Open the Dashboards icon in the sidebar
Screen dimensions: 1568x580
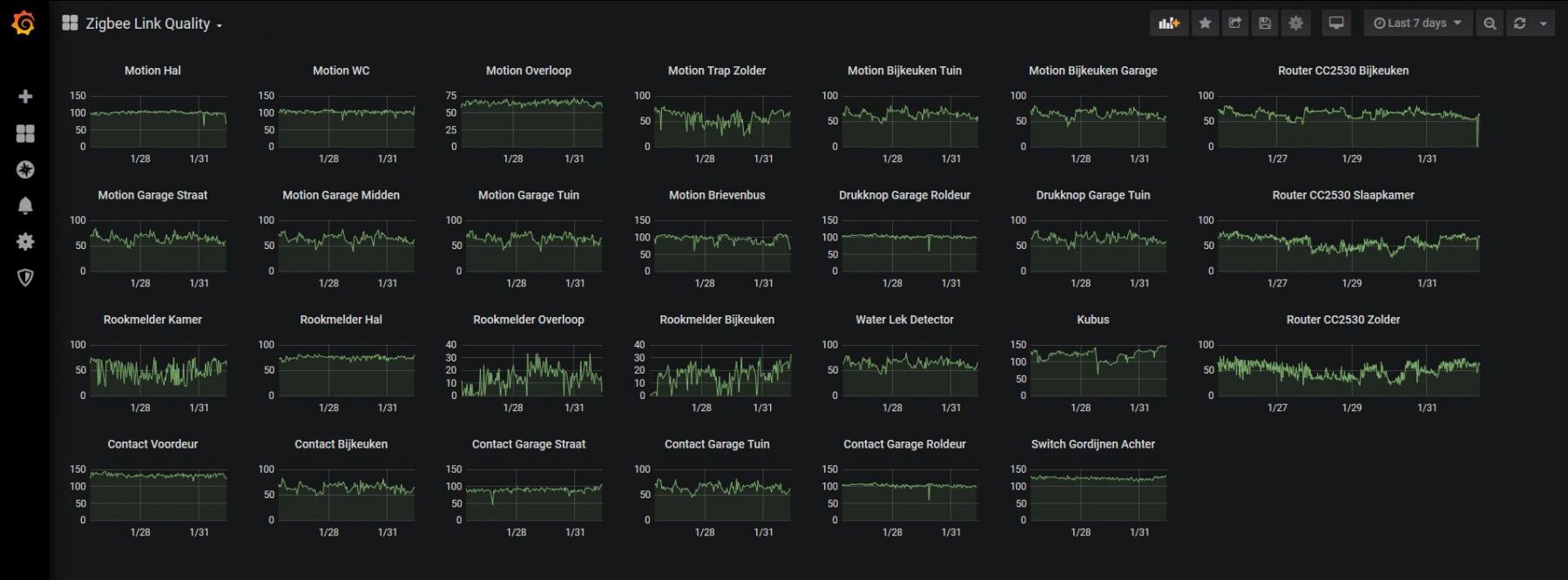pyautogui.click(x=25, y=133)
